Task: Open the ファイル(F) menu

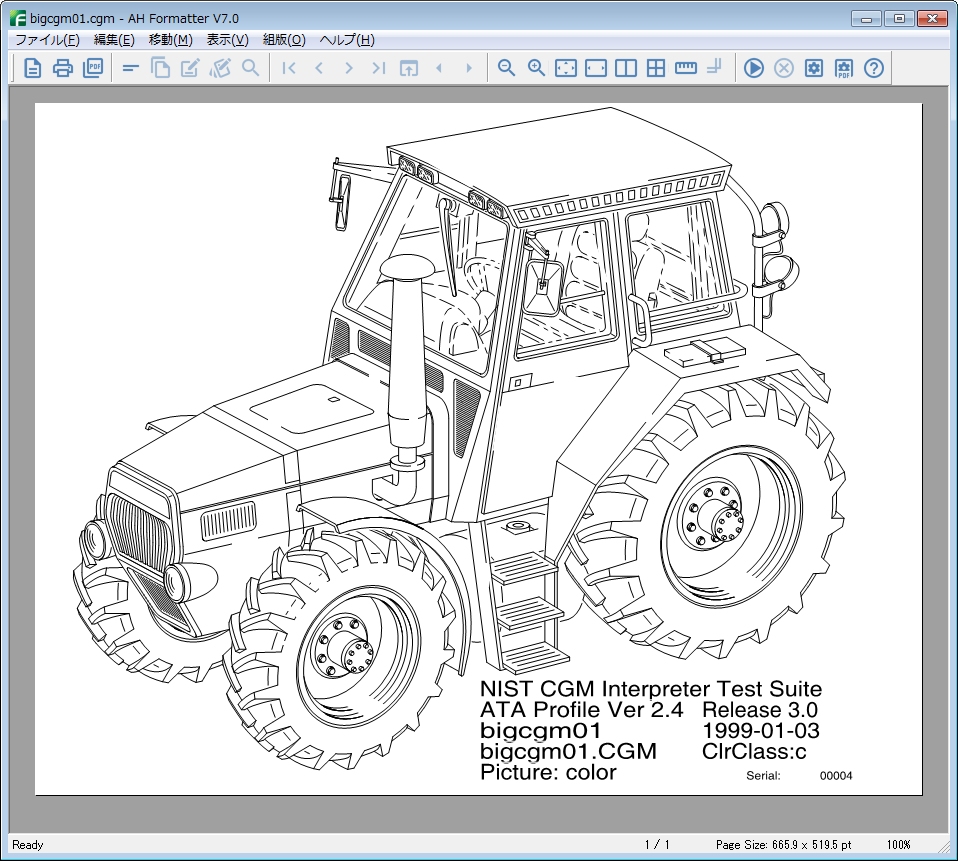Action: [47, 40]
